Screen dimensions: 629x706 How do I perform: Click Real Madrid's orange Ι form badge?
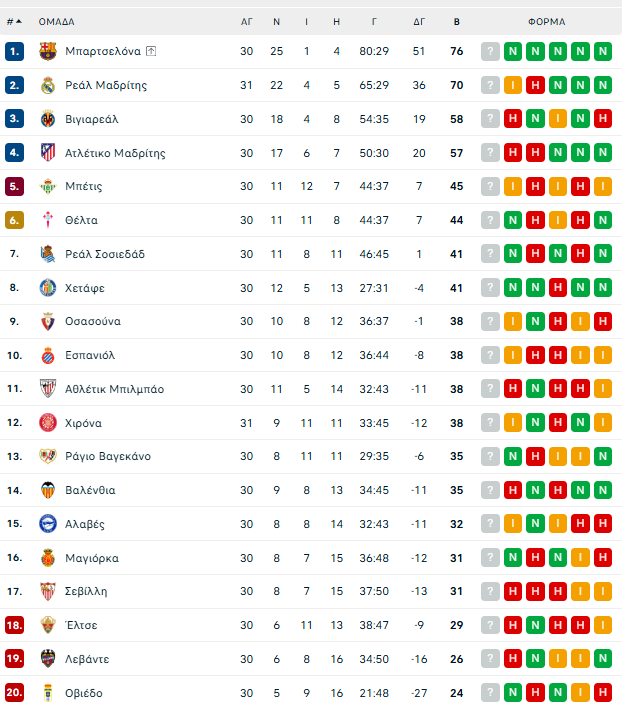click(513, 85)
